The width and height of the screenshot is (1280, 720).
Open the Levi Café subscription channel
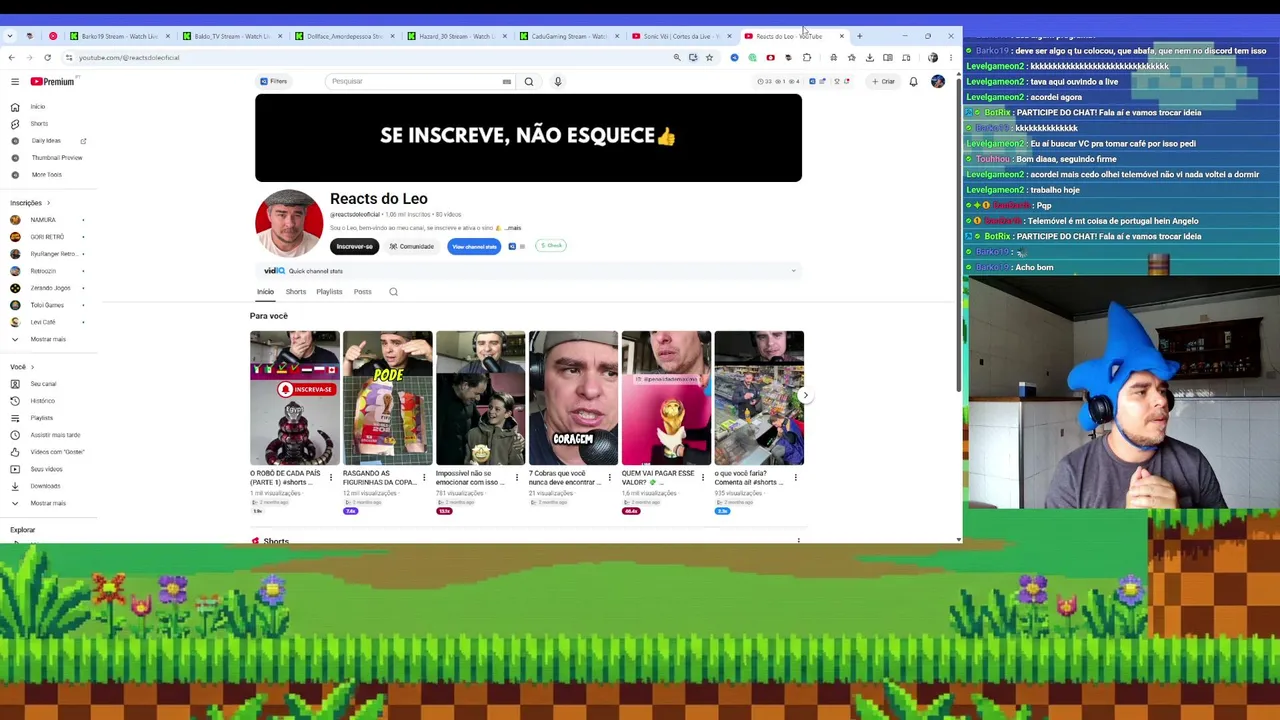pyautogui.click(x=43, y=322)
